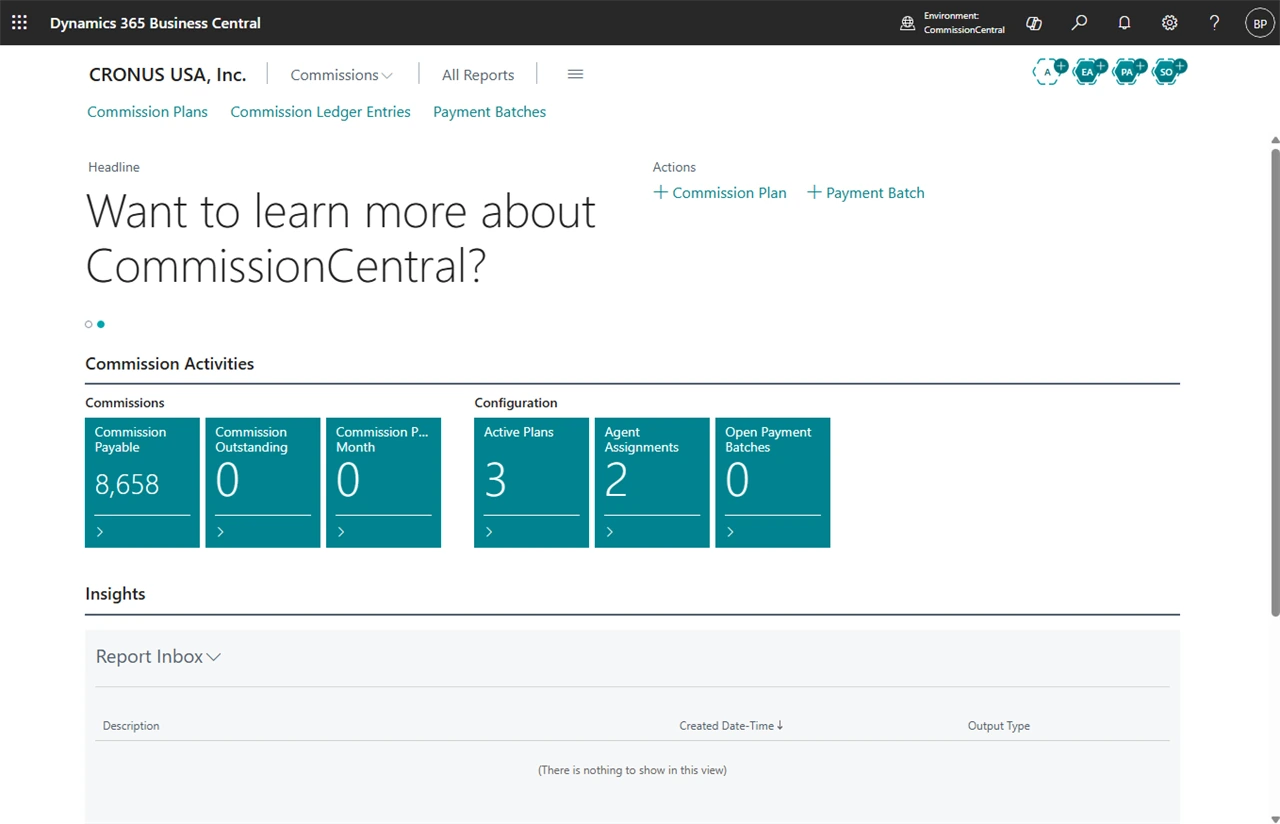Open the Commission P... Month tile
Viewport: 1280px width, 824px height.
pos(384,482)
